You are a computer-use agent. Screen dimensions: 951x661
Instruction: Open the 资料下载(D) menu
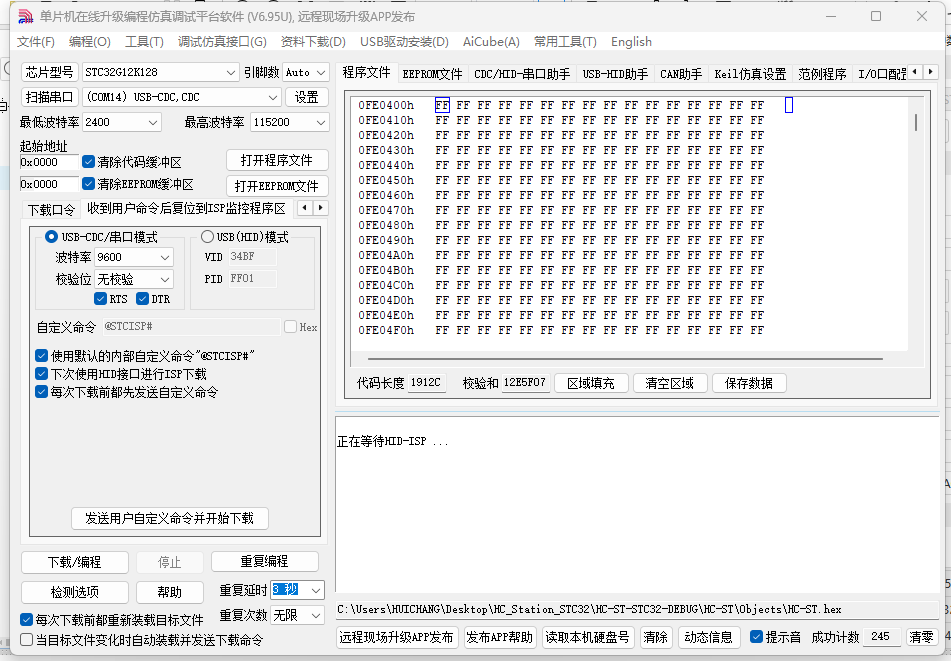click(x=313, y=42)
